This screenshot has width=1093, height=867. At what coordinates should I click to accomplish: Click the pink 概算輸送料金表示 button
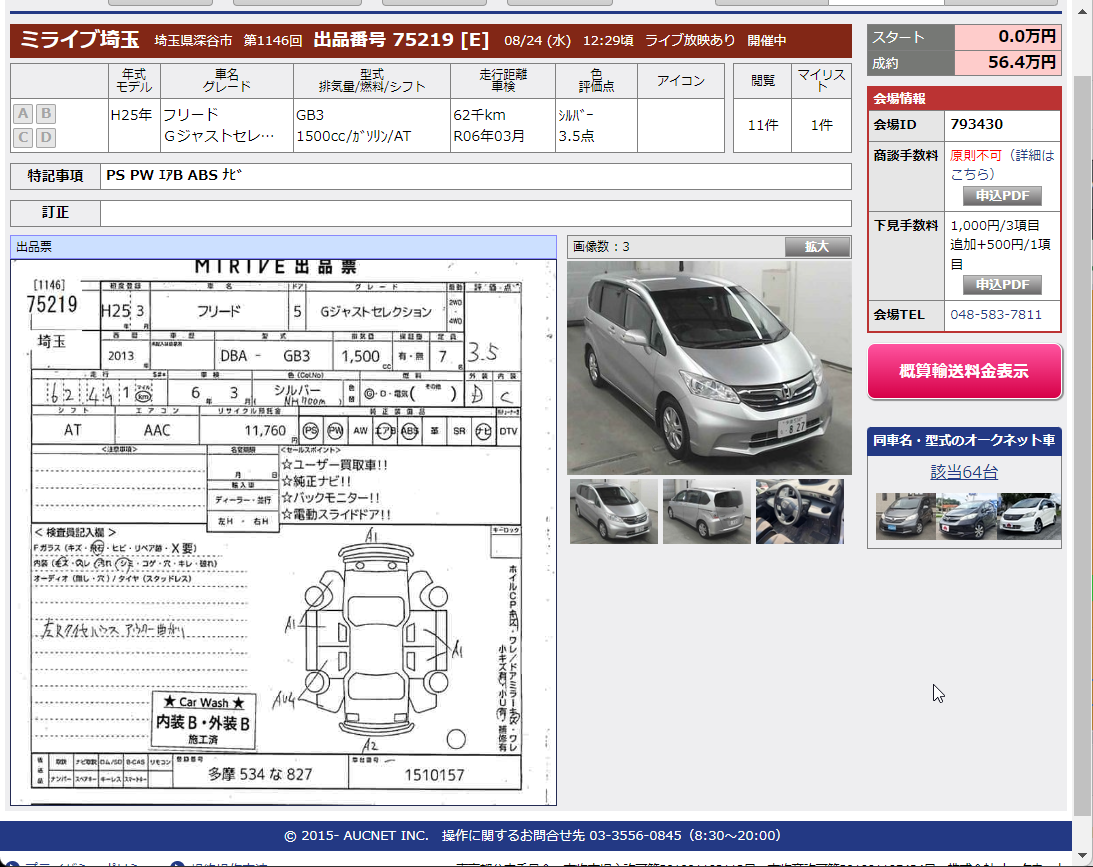[x=964, y=371]
